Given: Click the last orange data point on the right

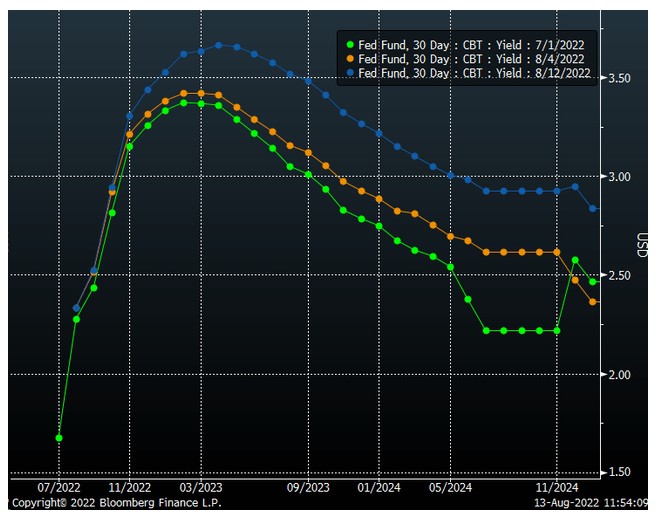Looking at the screenshot, I should pos(593,302).
